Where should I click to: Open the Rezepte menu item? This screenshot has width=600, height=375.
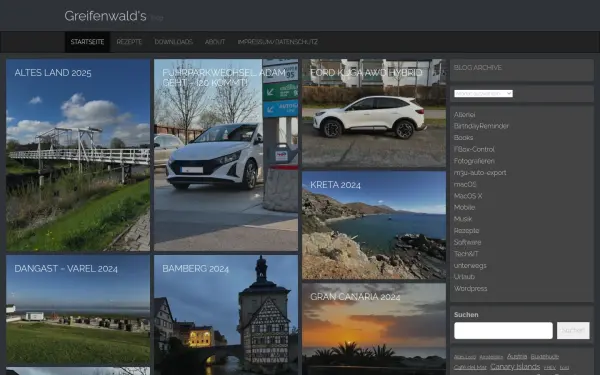click(129, 42)
